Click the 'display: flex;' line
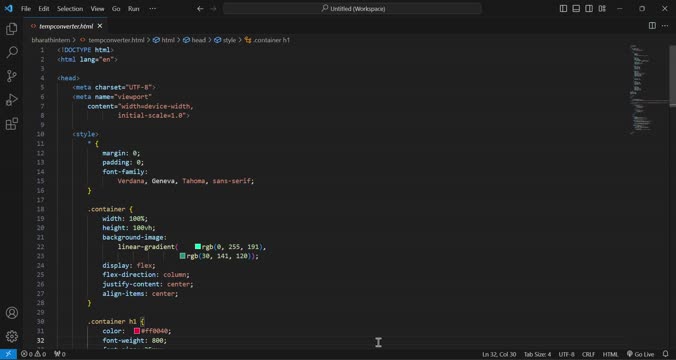 click(129, 266)
